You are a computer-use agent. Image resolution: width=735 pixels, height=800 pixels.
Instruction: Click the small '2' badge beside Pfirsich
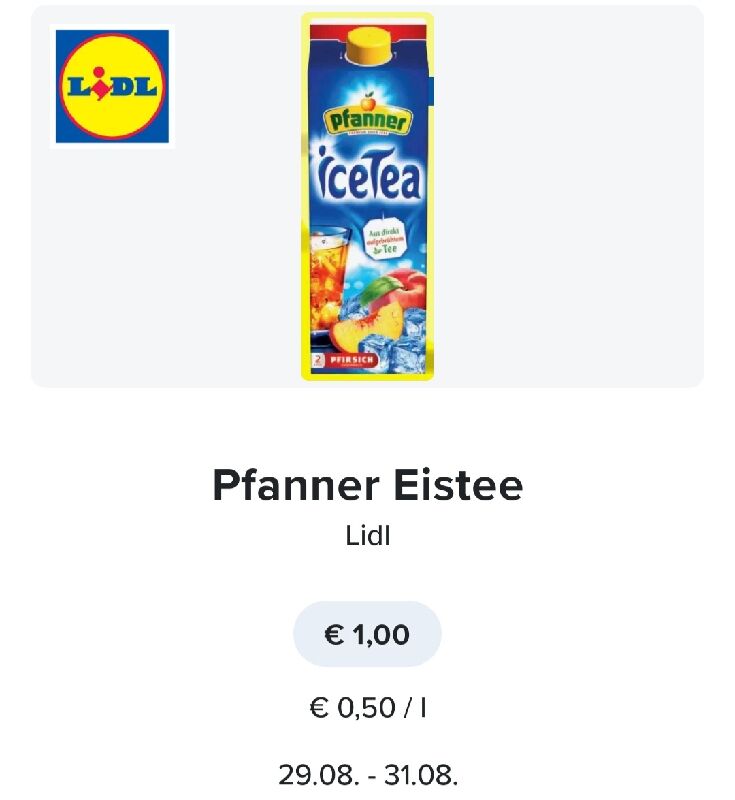point(318,360)
